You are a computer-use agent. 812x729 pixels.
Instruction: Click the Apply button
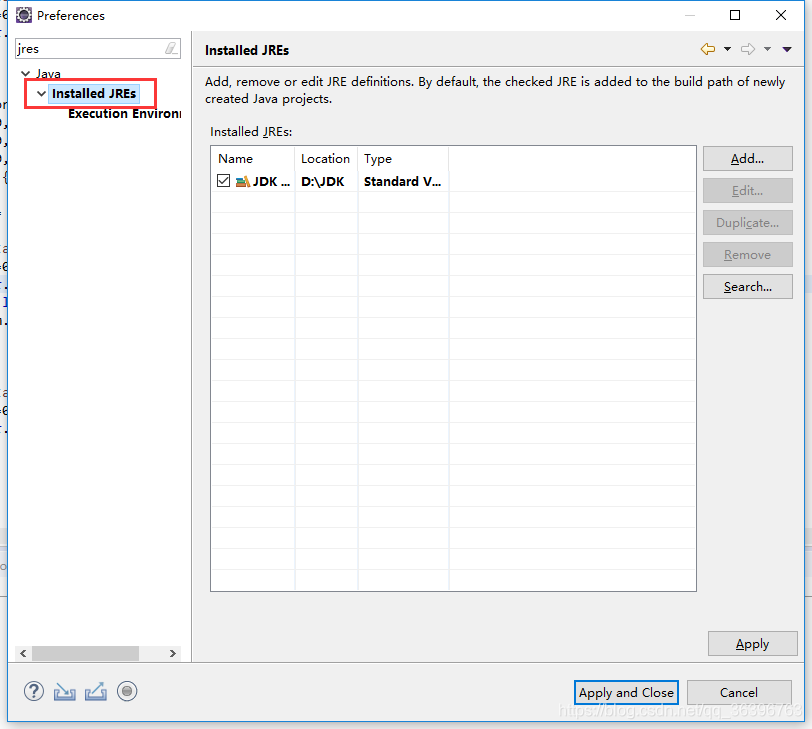pyautogui.click(x=752, y=644)
